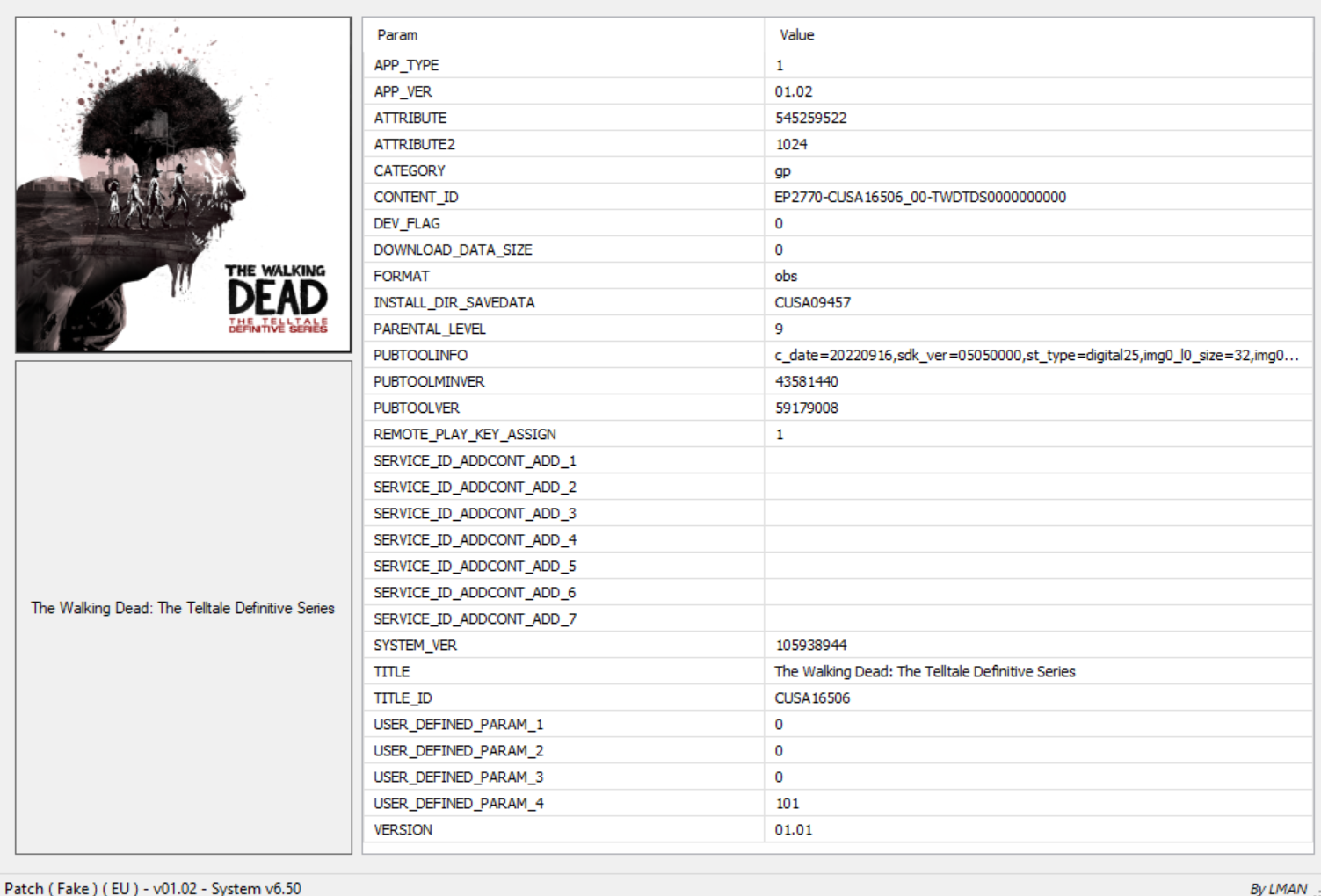The width and height of the screenshot is (1321, 896).
Task: Click the Param column header
Action: [x=397, y=35]
